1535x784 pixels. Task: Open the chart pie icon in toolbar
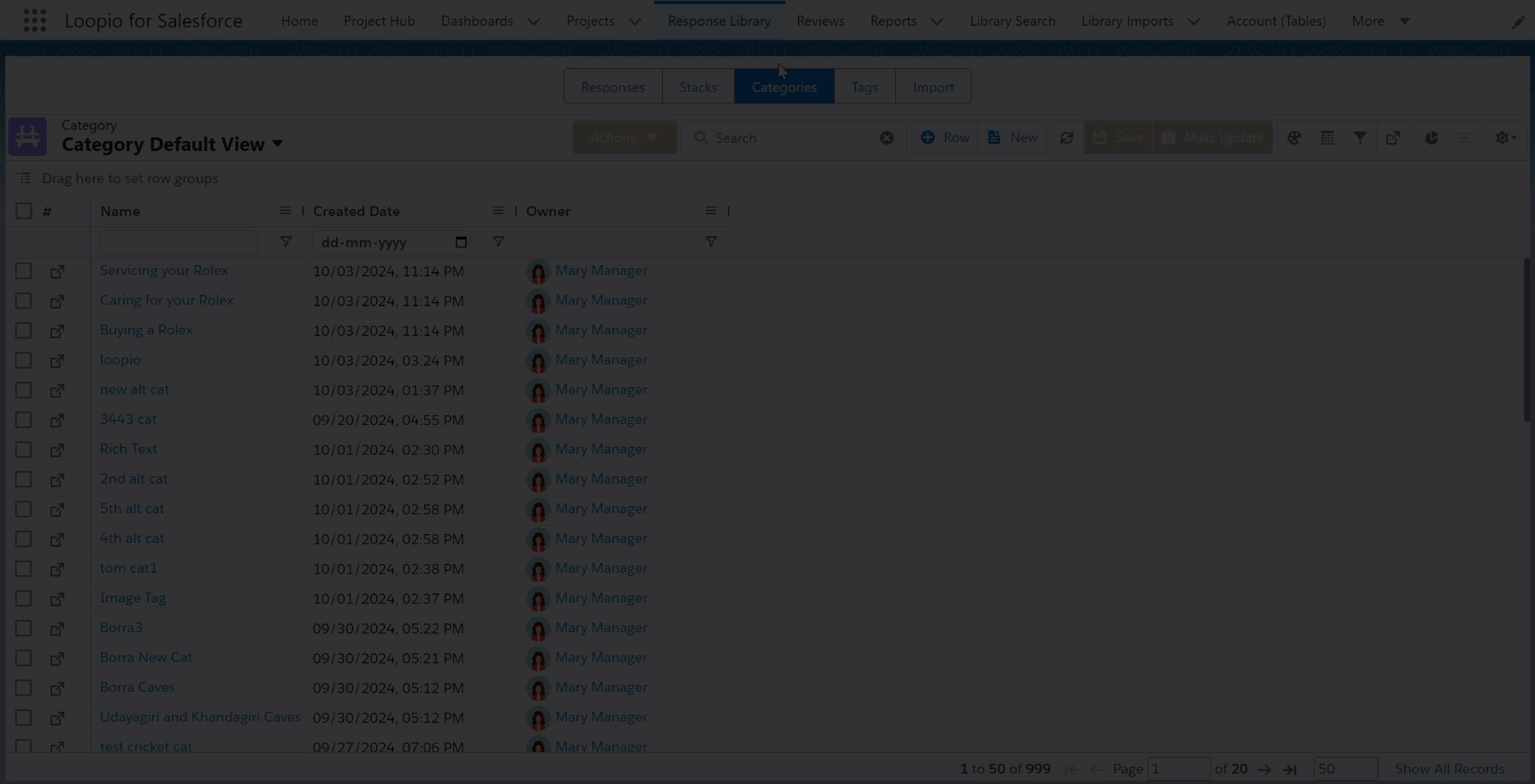1431,137
